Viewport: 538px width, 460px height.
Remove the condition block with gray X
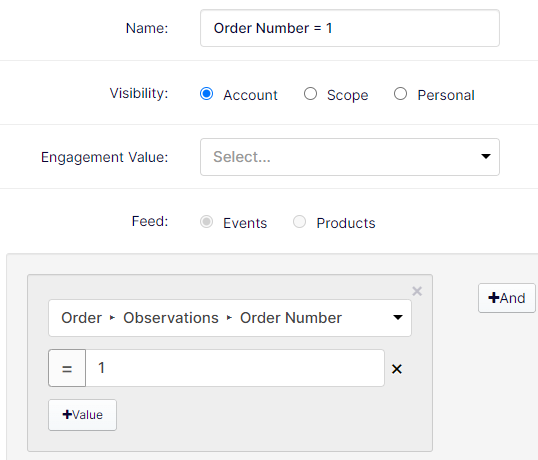click(417, 291)
